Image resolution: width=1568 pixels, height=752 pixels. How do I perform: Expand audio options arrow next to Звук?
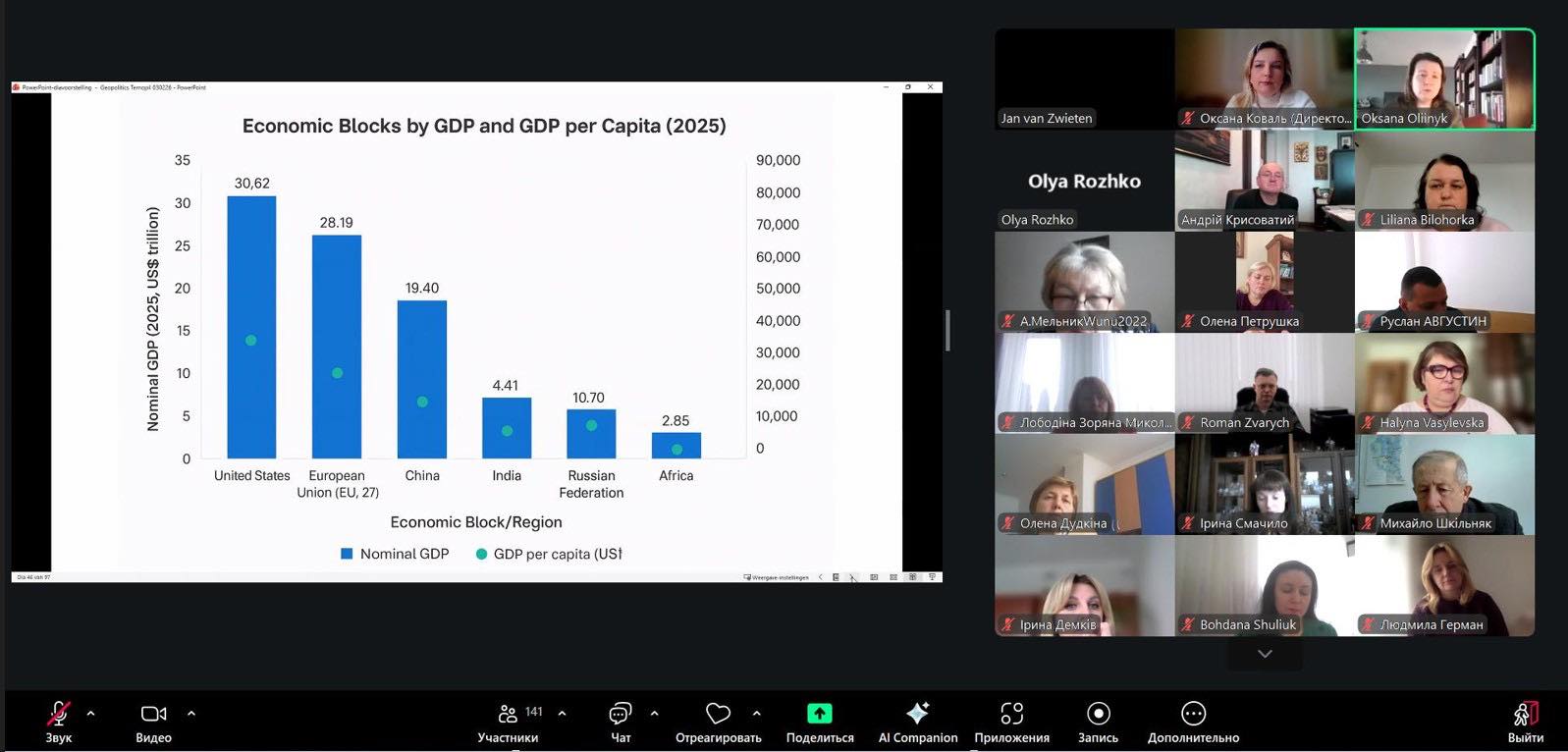click(91, 714)
